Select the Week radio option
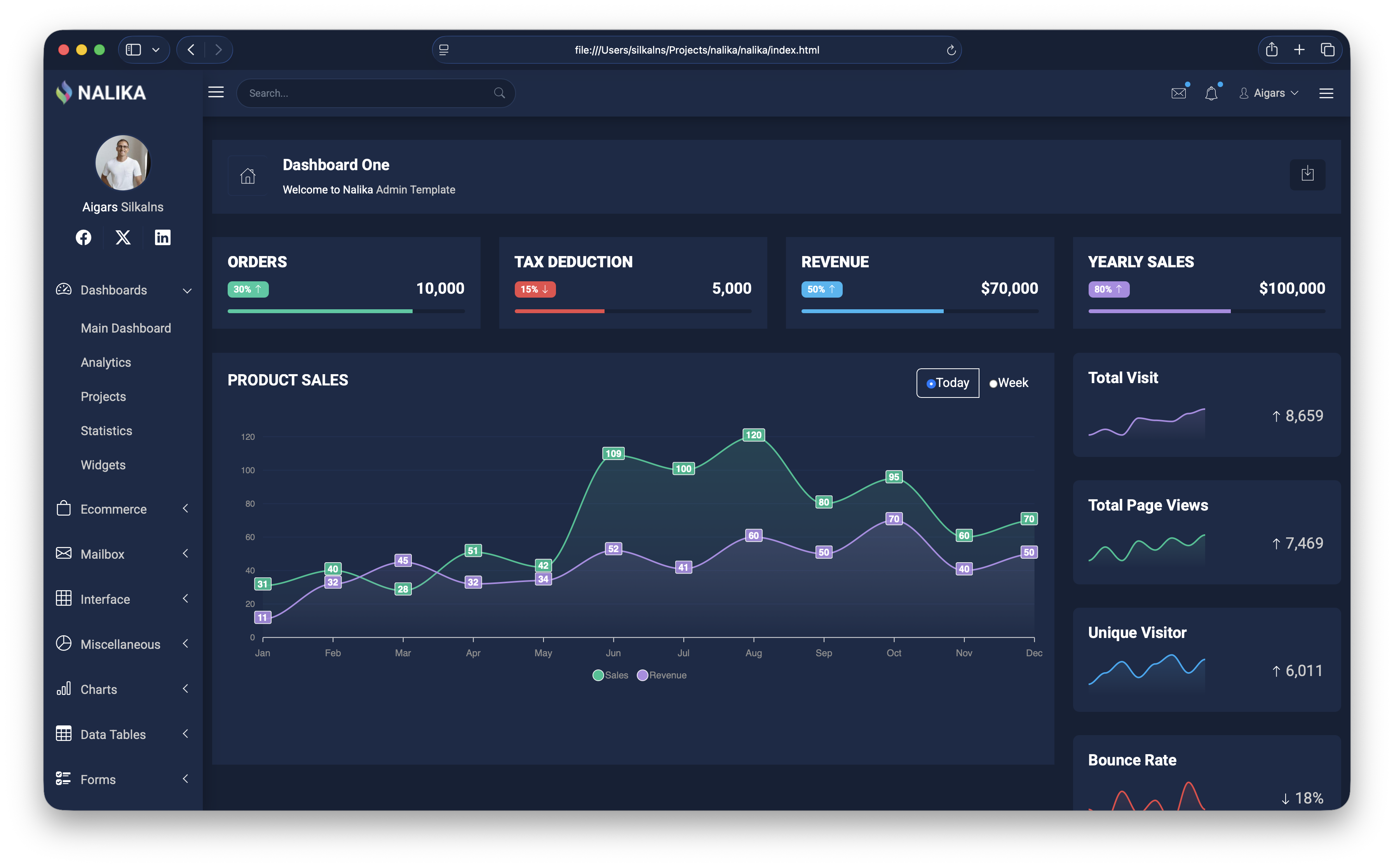The width and height of the screenshot is (1394, 868). (993, 383)
